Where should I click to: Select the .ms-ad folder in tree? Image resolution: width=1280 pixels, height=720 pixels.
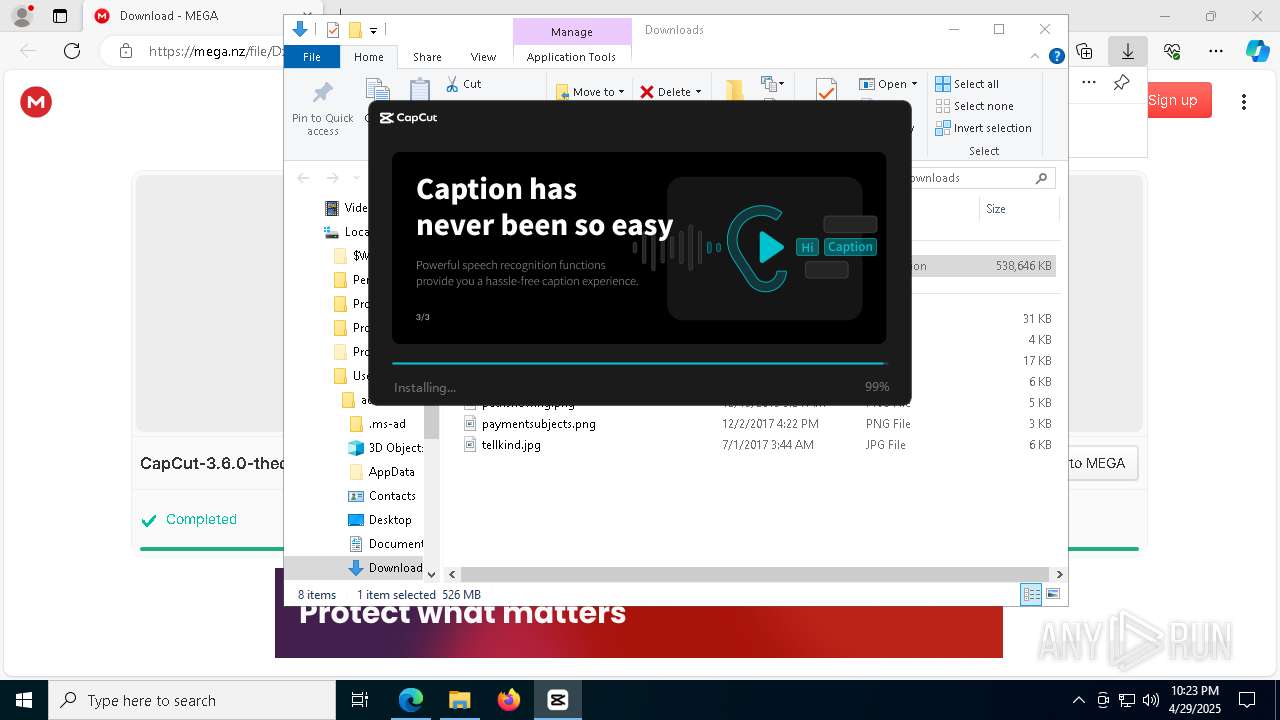point(387,424)
